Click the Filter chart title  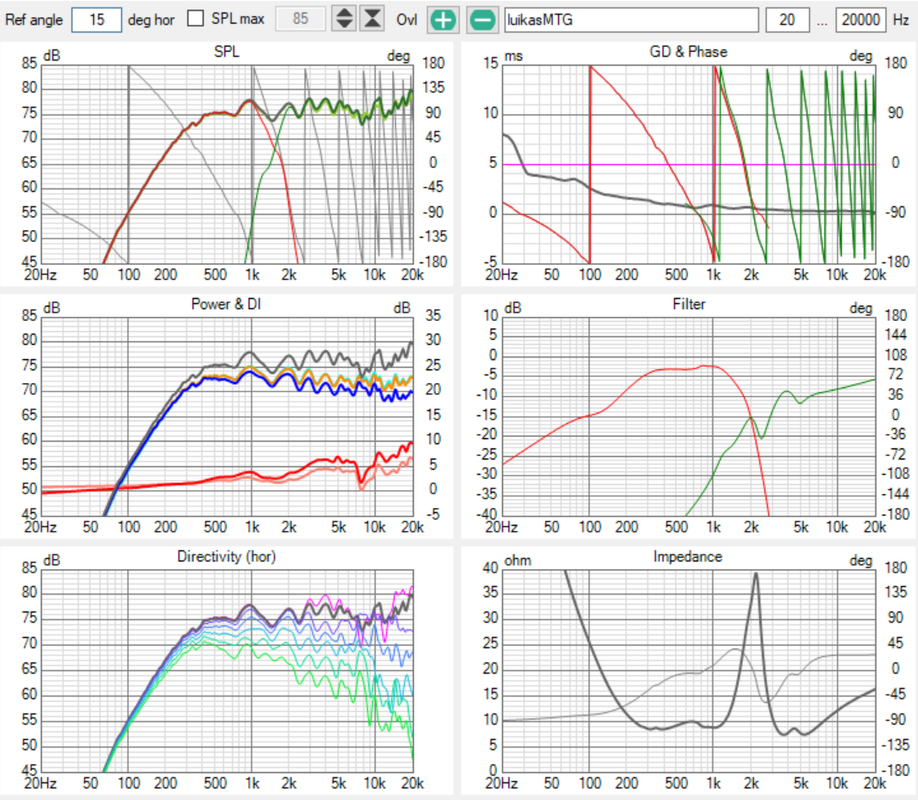(x=689, y=304)
